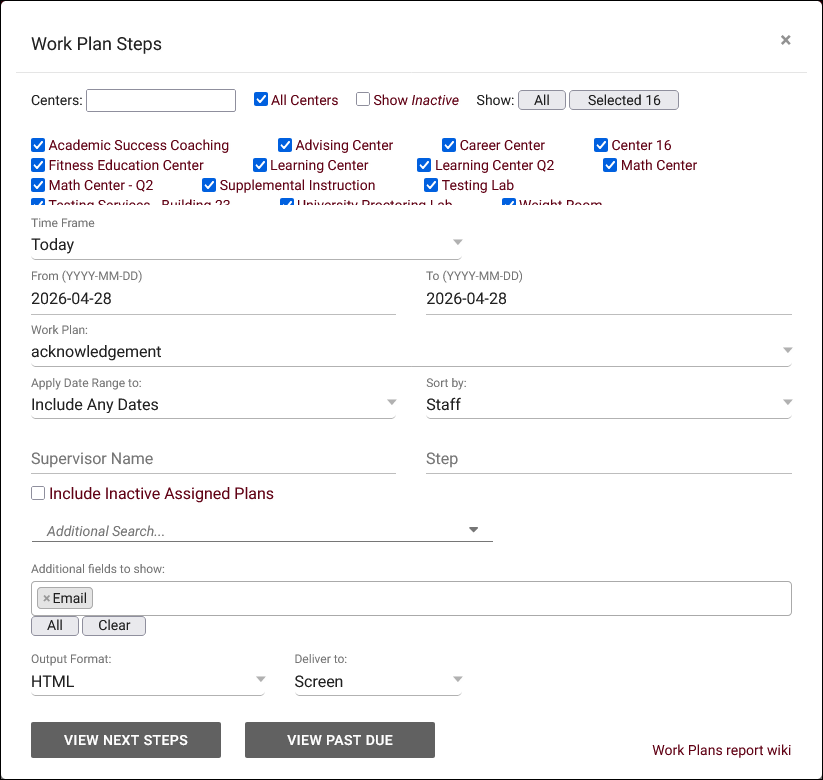
Task: Uncheck the Career Center checkbox
Action: click(449, 145)
